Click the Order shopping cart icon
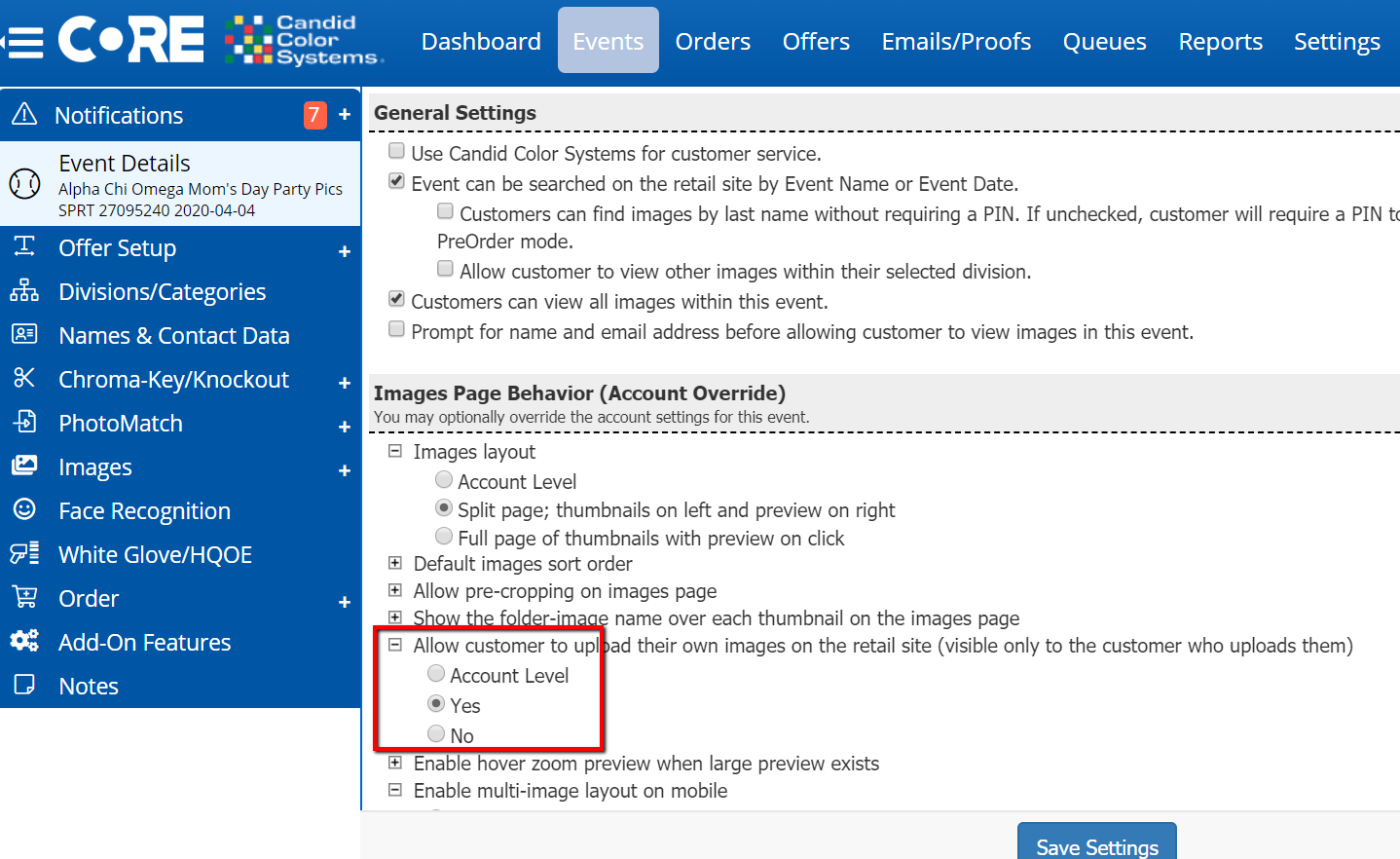This screenshot has width=1400, height=859. [x=25, y=597]
